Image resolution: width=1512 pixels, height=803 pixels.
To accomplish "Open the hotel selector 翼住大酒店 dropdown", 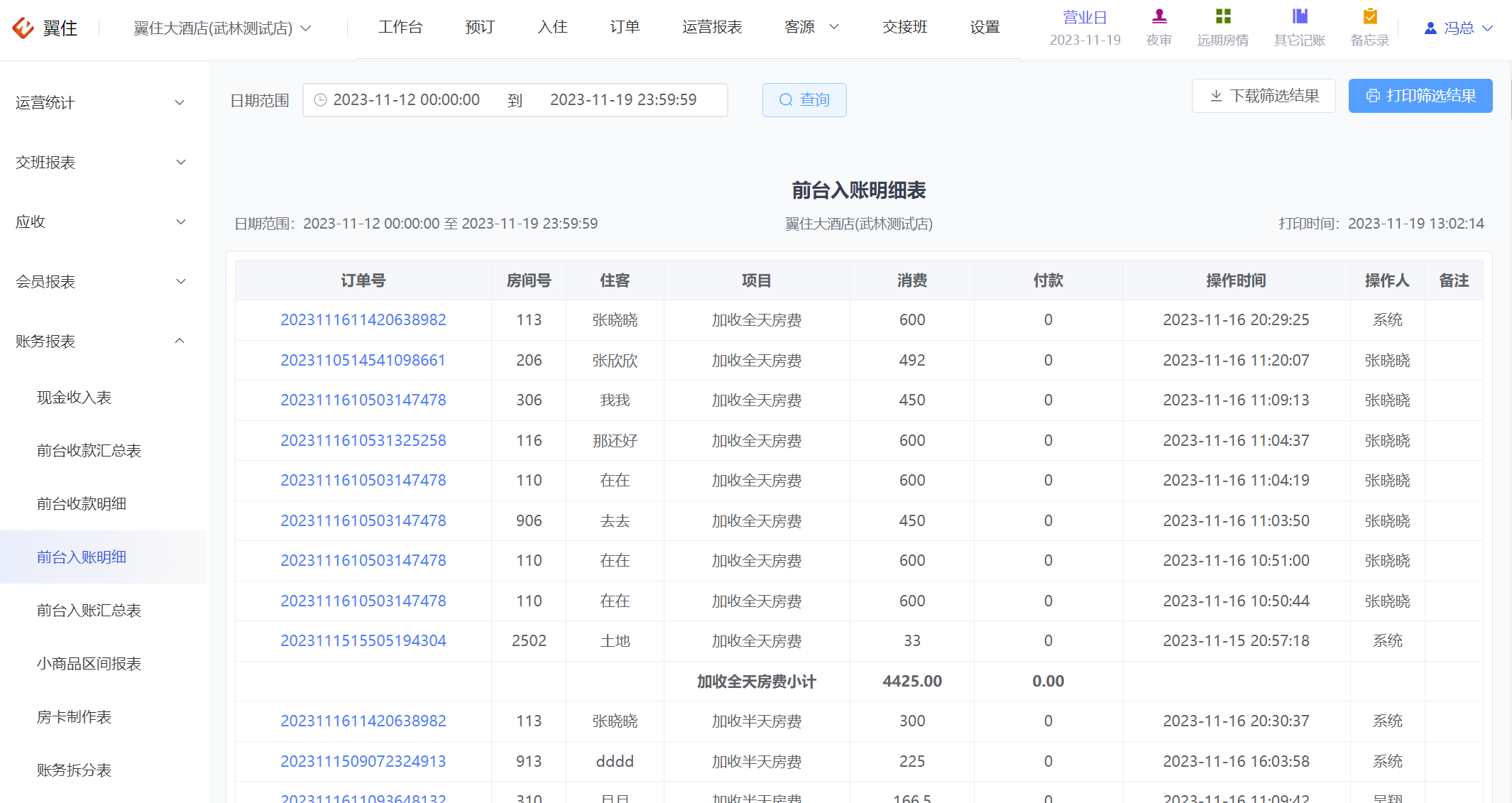I will 222,28.
